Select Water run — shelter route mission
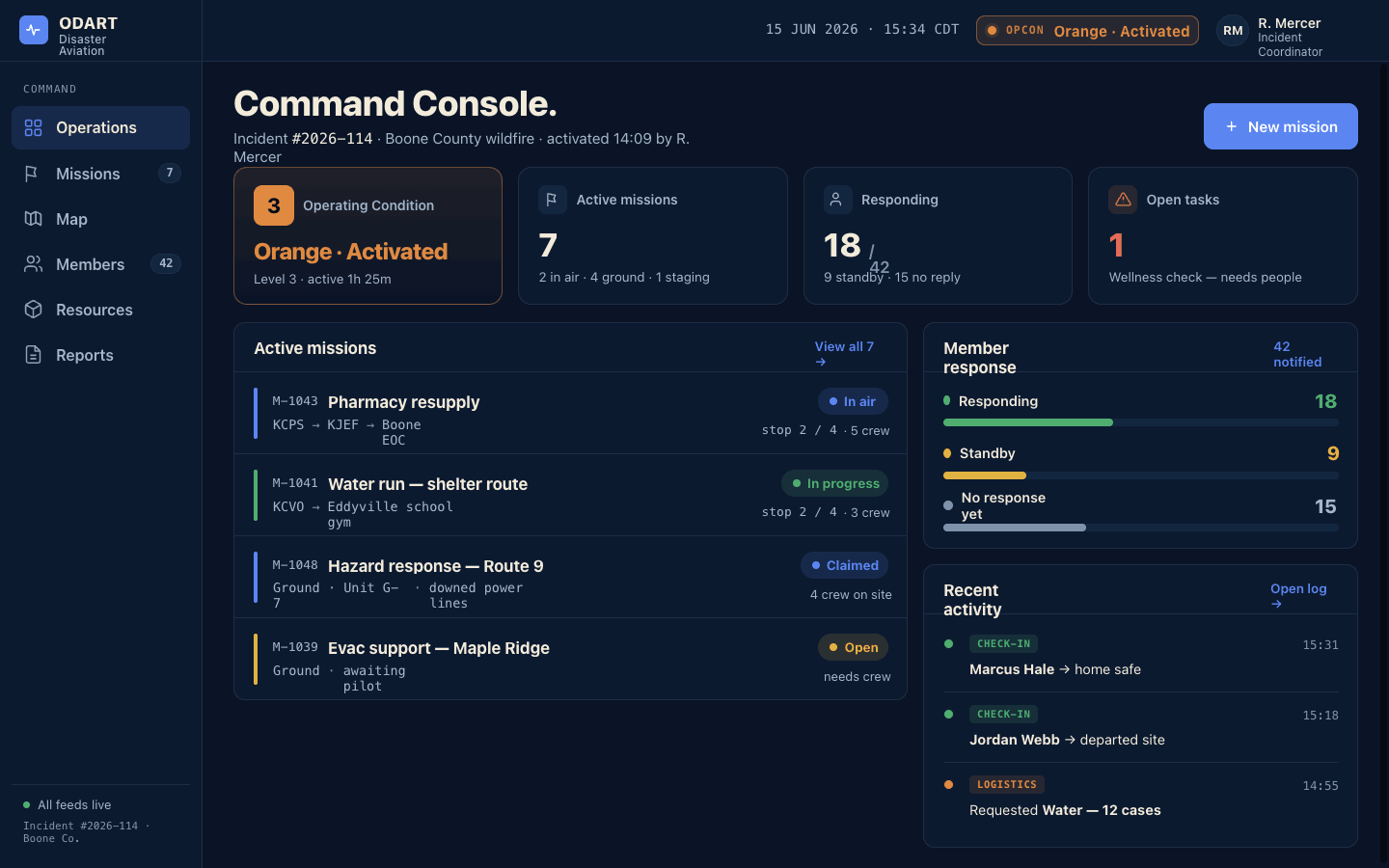The image size is (1389, 868). (x=570, y=496)
